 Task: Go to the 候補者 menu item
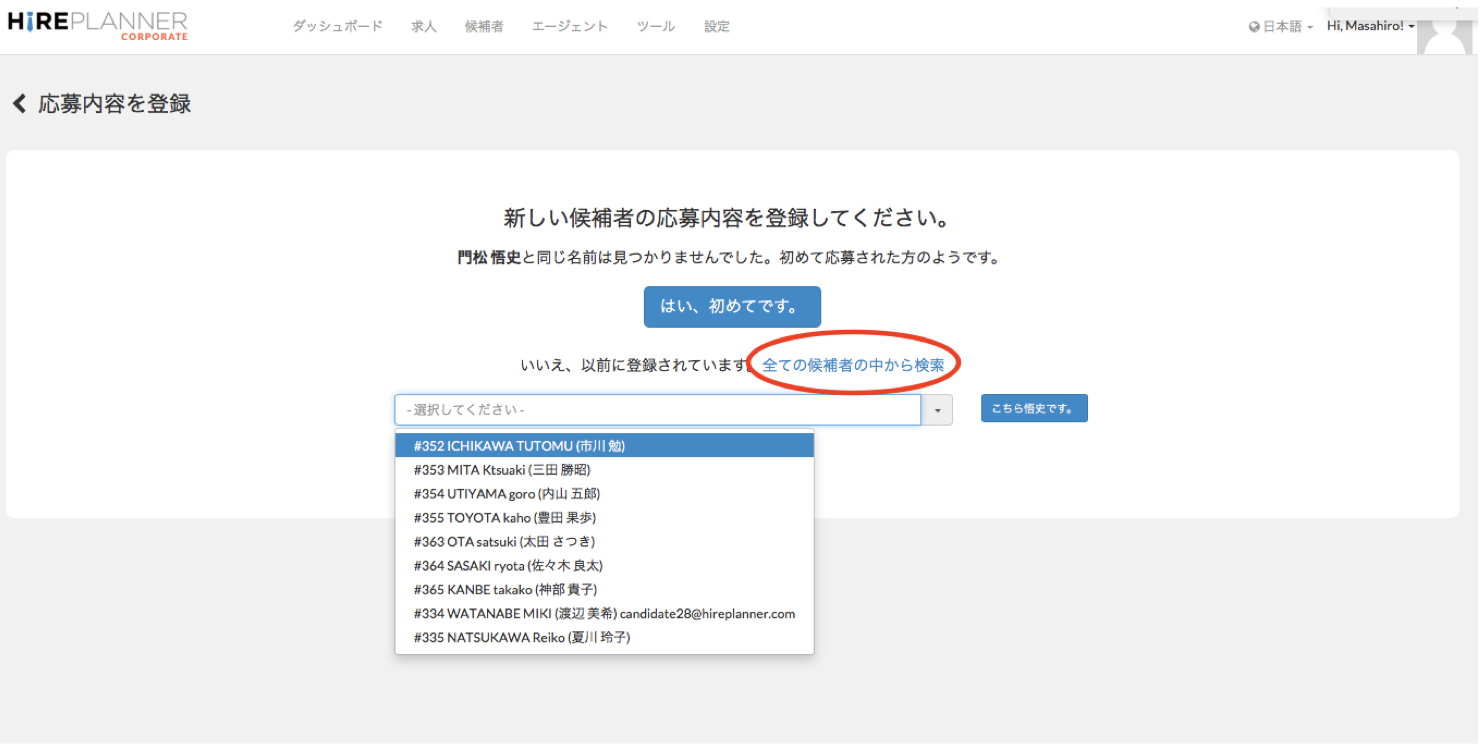click(x=484, y=27)
